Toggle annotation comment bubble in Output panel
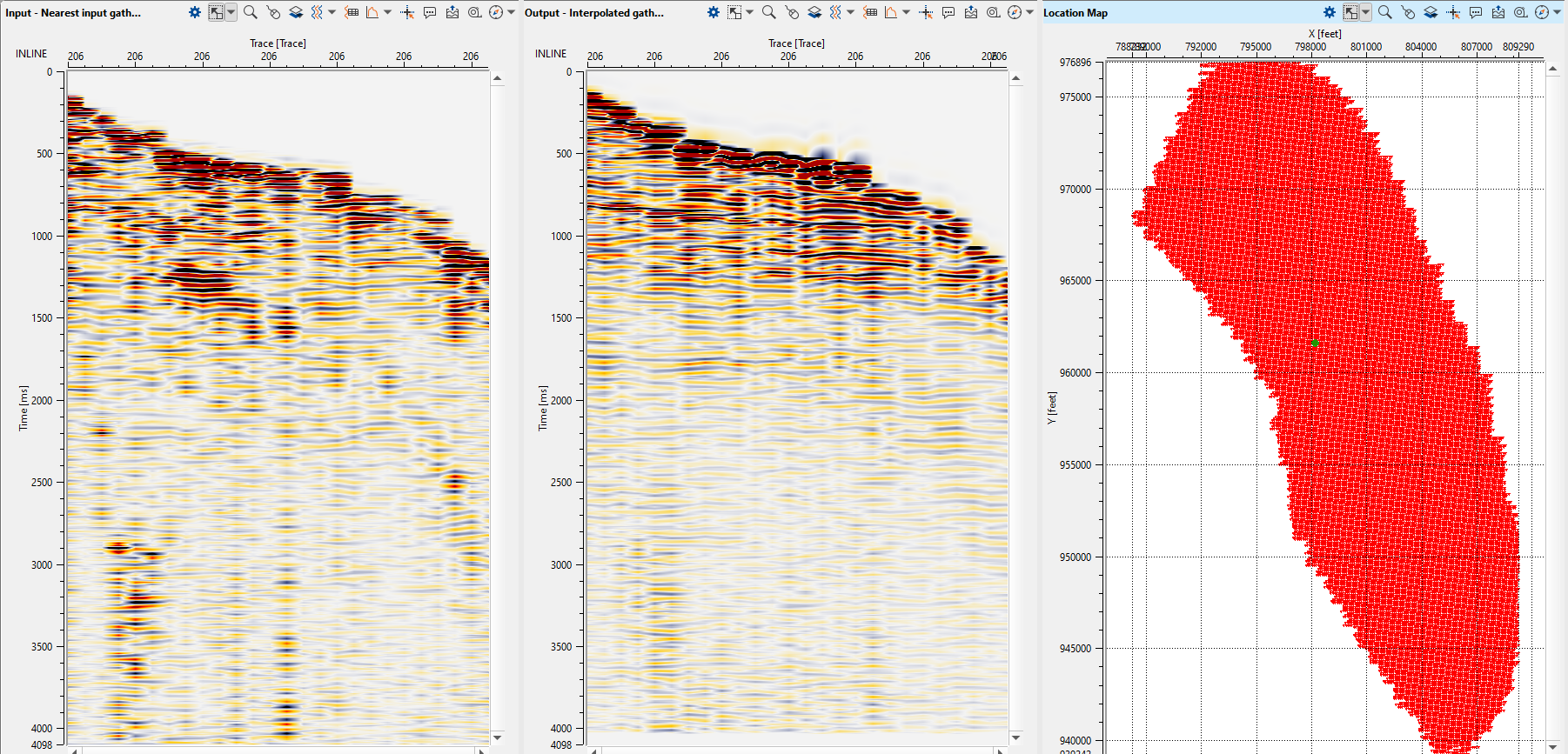Image resolution: width=1568 pixels, height=754 pixels. tap(948, 12)
